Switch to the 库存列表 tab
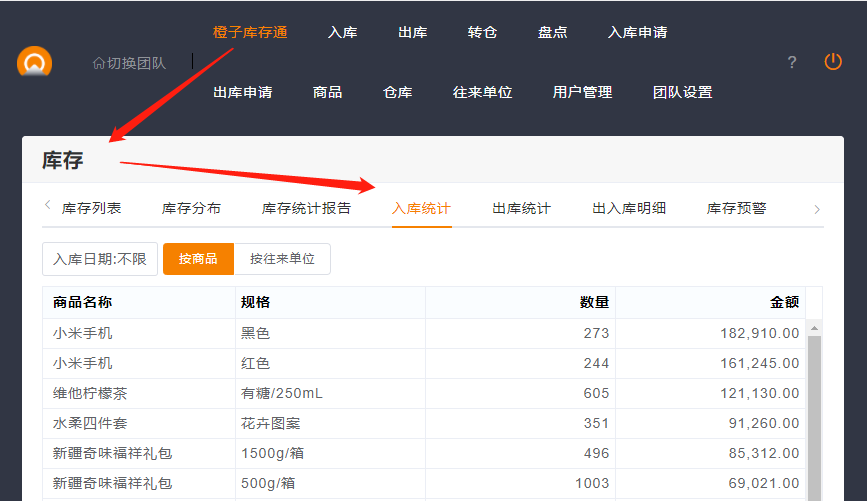 (x=92, y=209)
